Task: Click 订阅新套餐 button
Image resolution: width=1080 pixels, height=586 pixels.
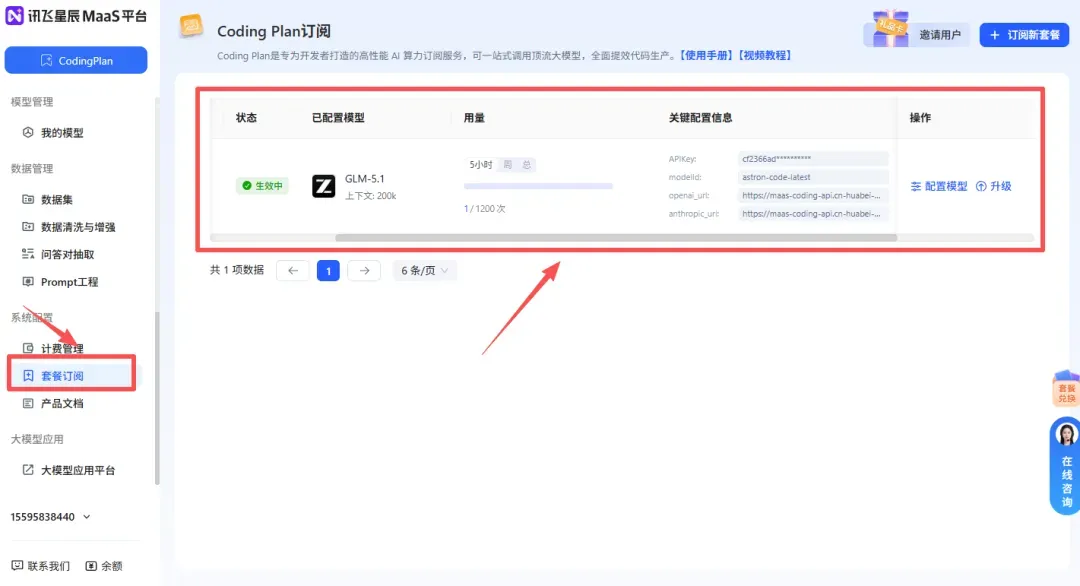Action: (1024, 35)
